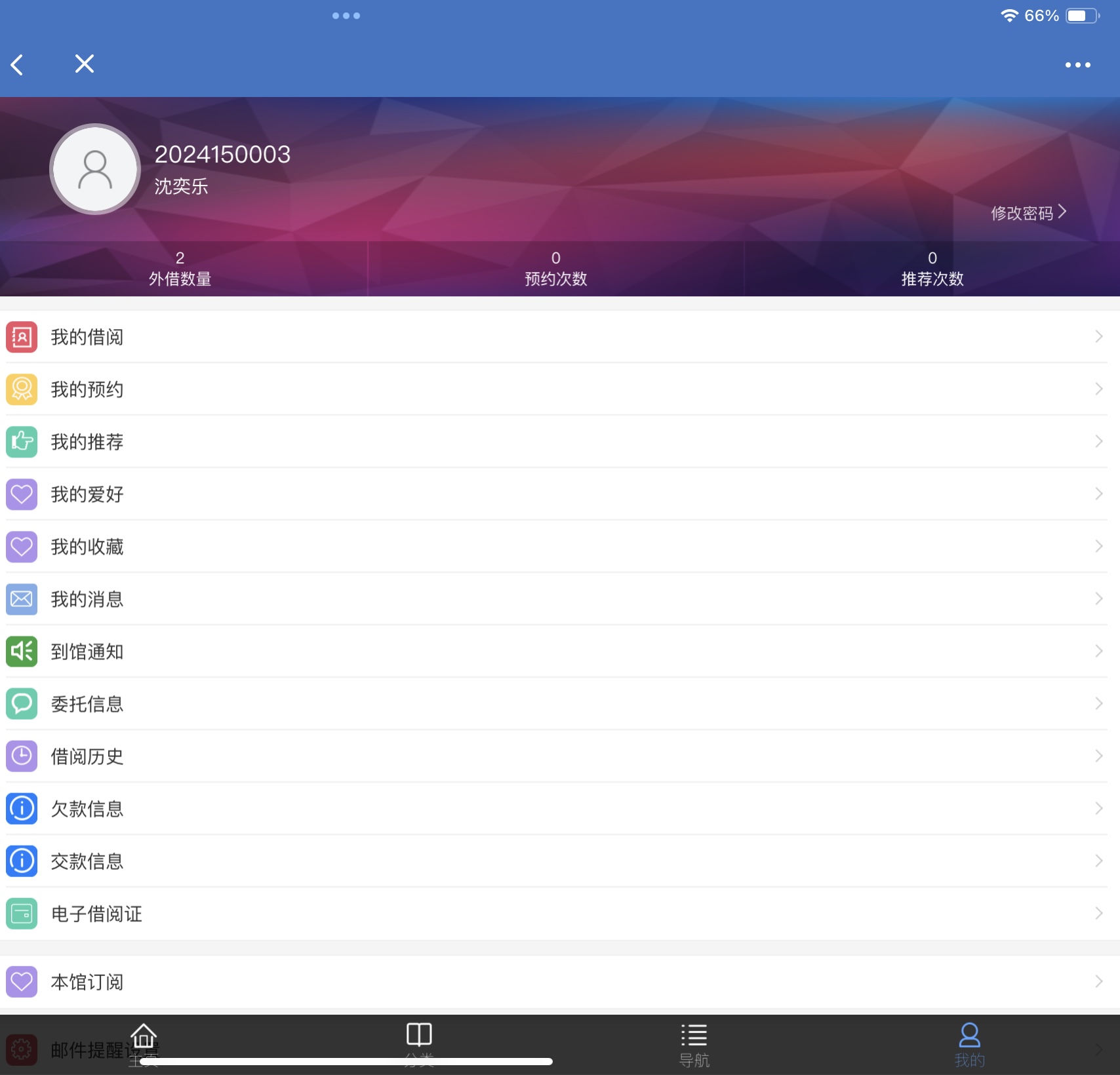Open the three-dot more options menu
Image resolution: width=1120 pixels, height=1075 pixels.
click(x=1077, y=65)
